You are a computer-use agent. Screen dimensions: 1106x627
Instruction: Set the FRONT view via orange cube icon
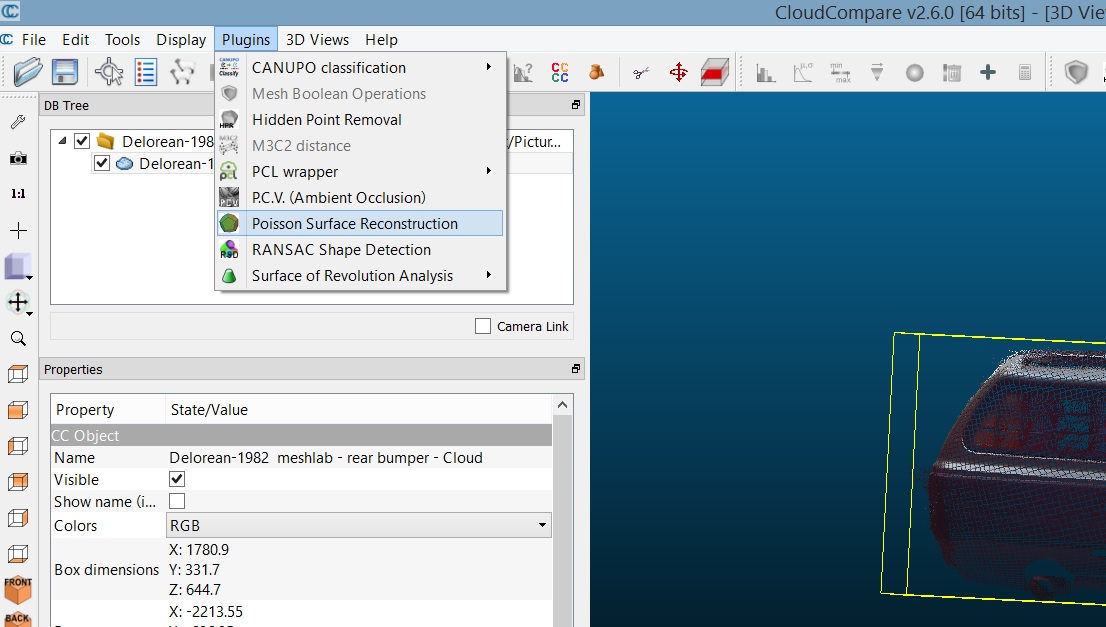pos(18,589)
